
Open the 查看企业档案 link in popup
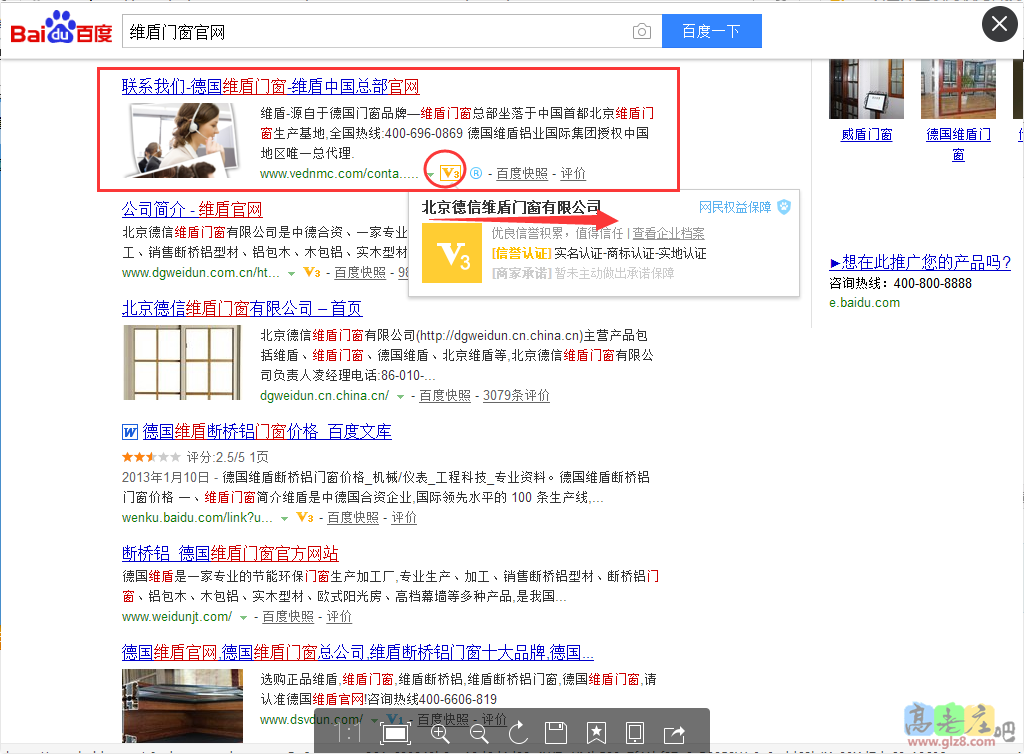point(668,233)
